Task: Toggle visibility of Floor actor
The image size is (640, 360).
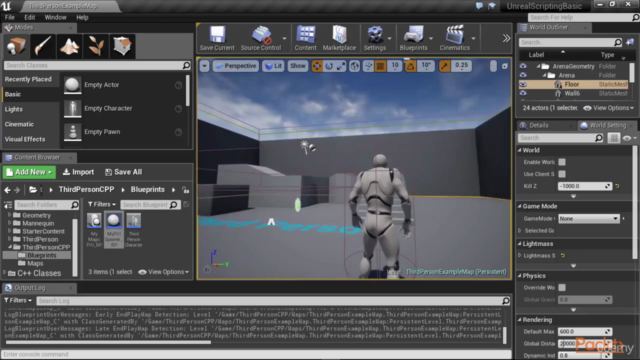Action: (x=523, y=84)
